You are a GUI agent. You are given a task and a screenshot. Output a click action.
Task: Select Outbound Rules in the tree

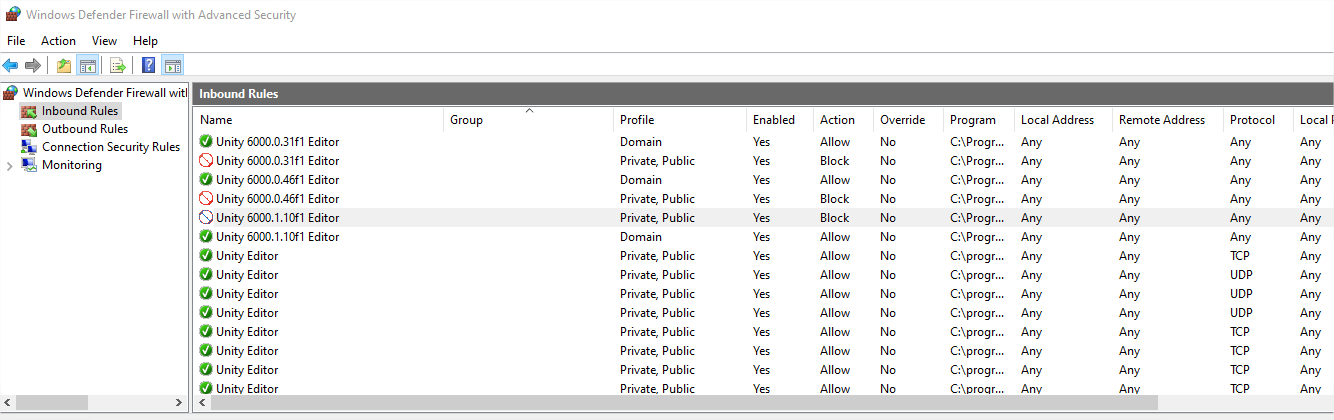point(84,129)
